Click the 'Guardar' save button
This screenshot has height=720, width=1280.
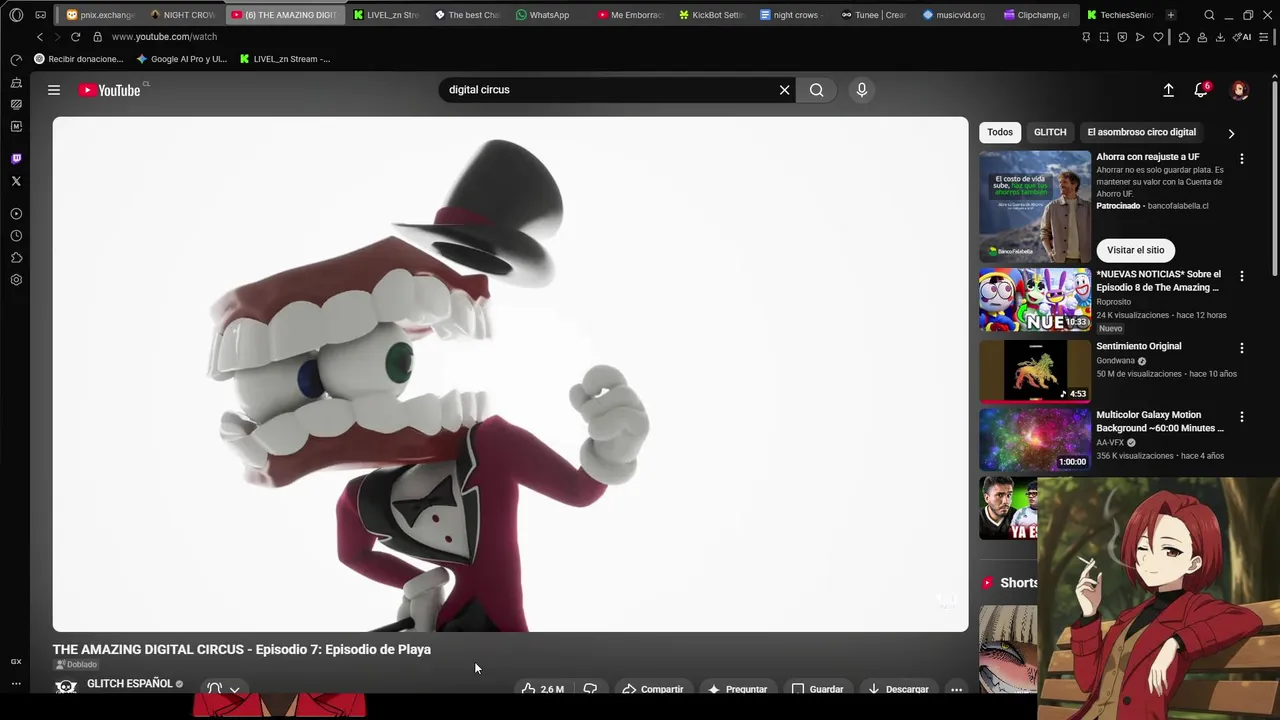[818, 689]
